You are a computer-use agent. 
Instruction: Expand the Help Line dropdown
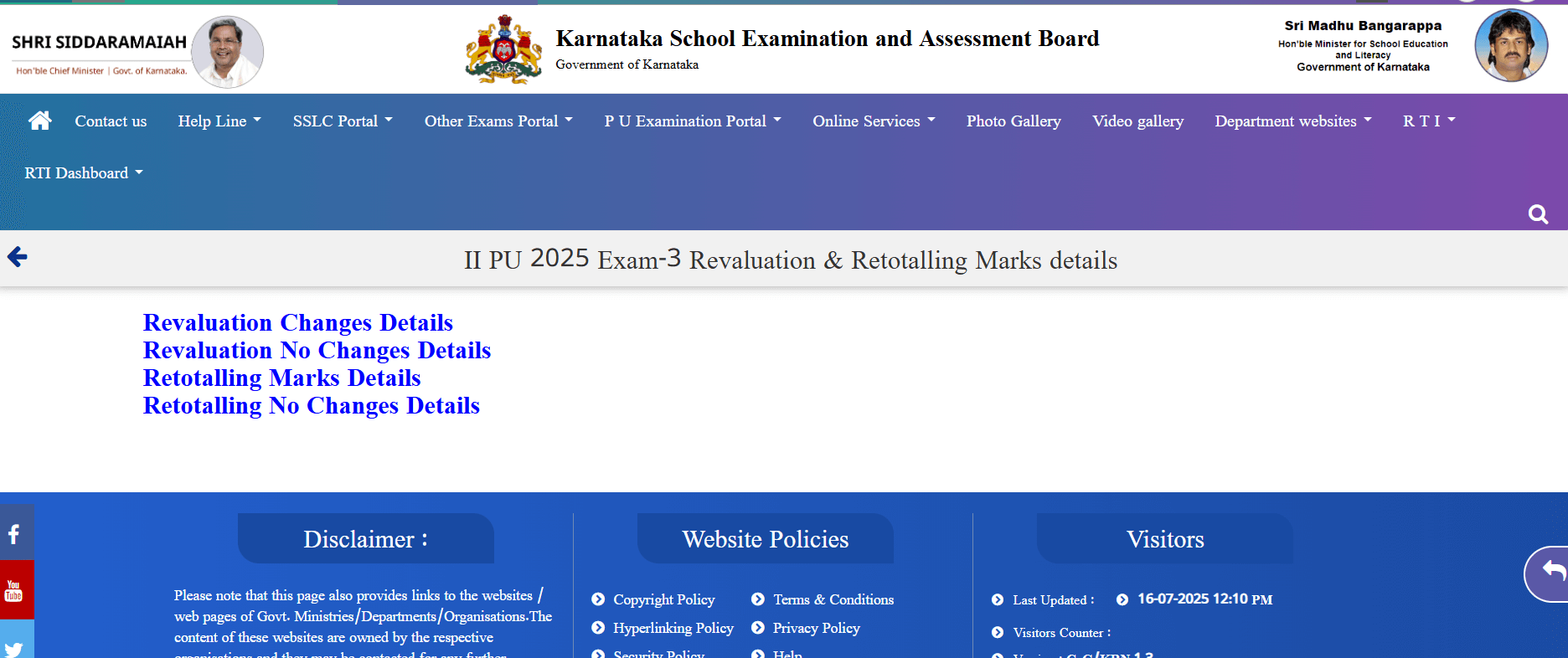tap(219, 121)
